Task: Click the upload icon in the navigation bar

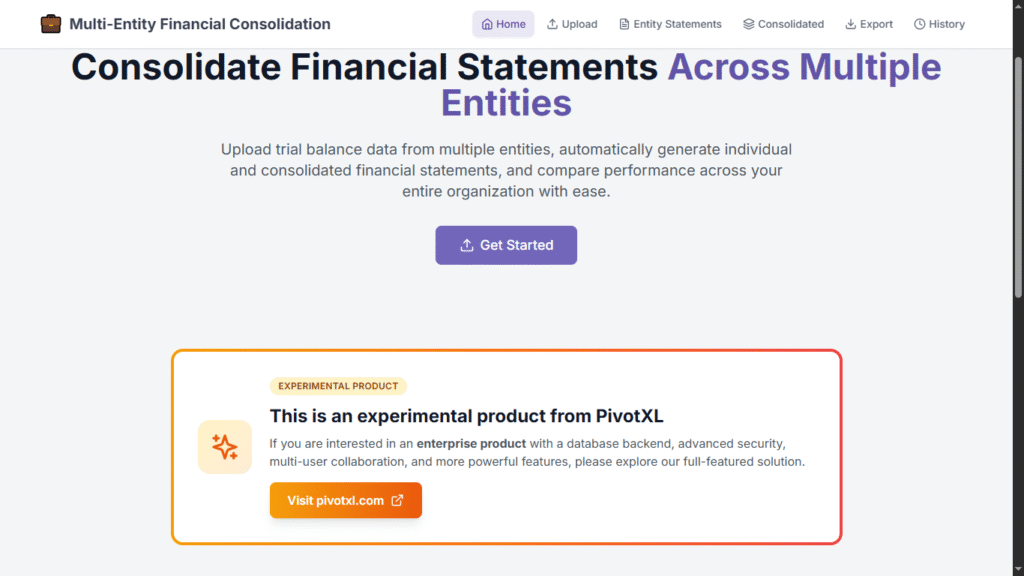Action: [x=553, y=24]
